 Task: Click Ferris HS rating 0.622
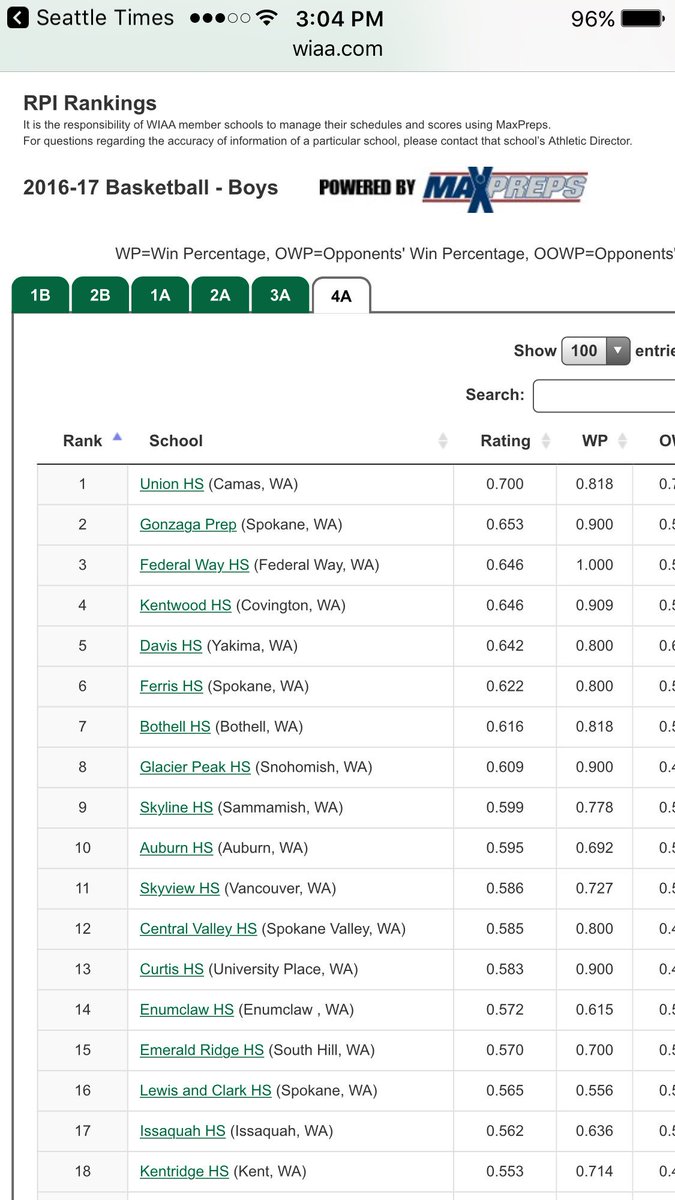pos(505,686)
